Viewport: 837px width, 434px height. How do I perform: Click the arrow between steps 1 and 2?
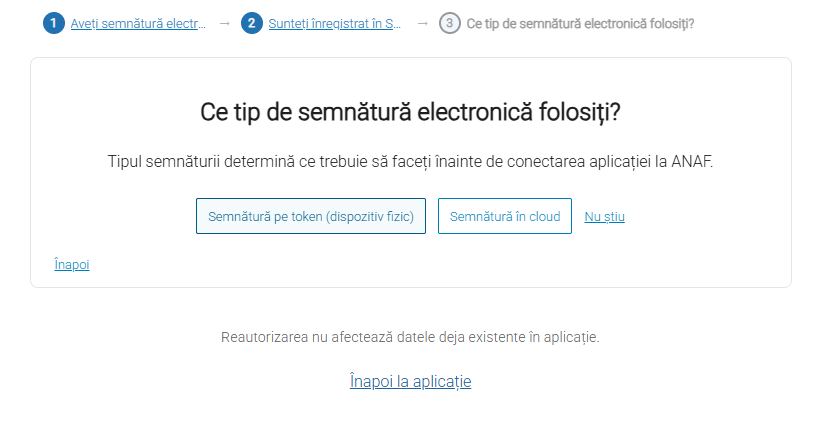coord(224,23)
